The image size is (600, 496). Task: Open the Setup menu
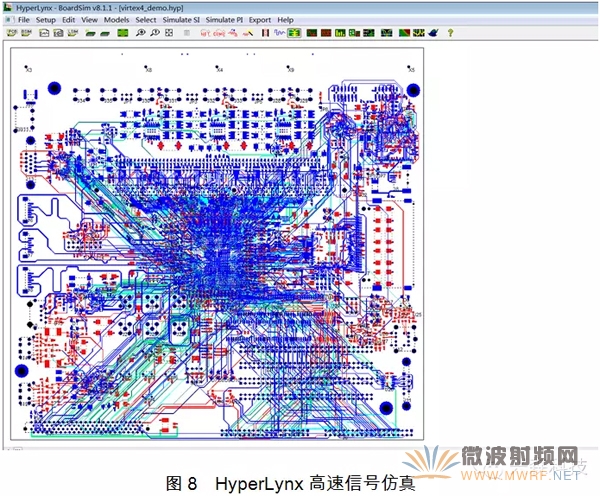pos(46,20)
